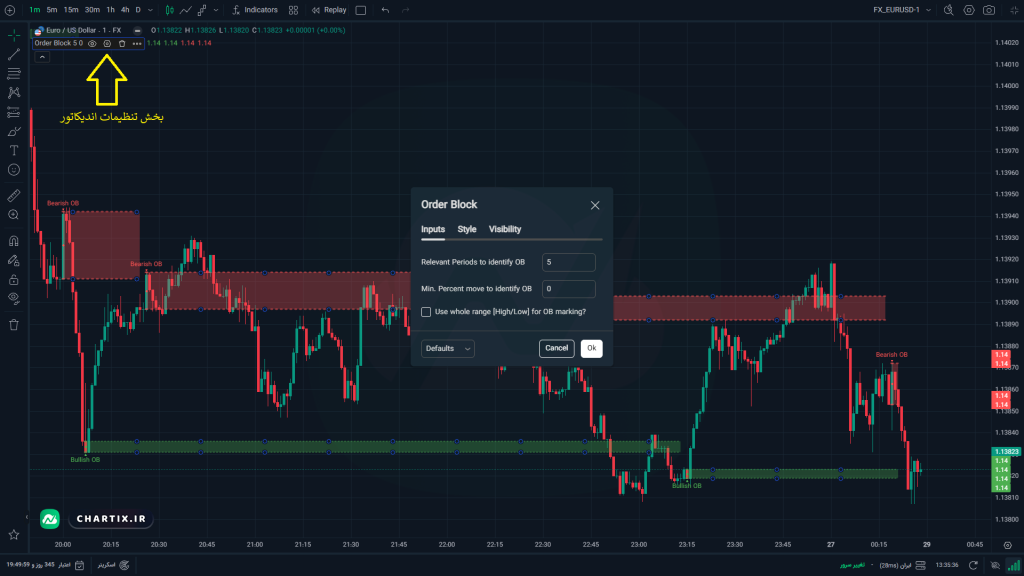The image size is (1024, 576).
Task: Open the ruler measure tool
Action: click(14, 195)
